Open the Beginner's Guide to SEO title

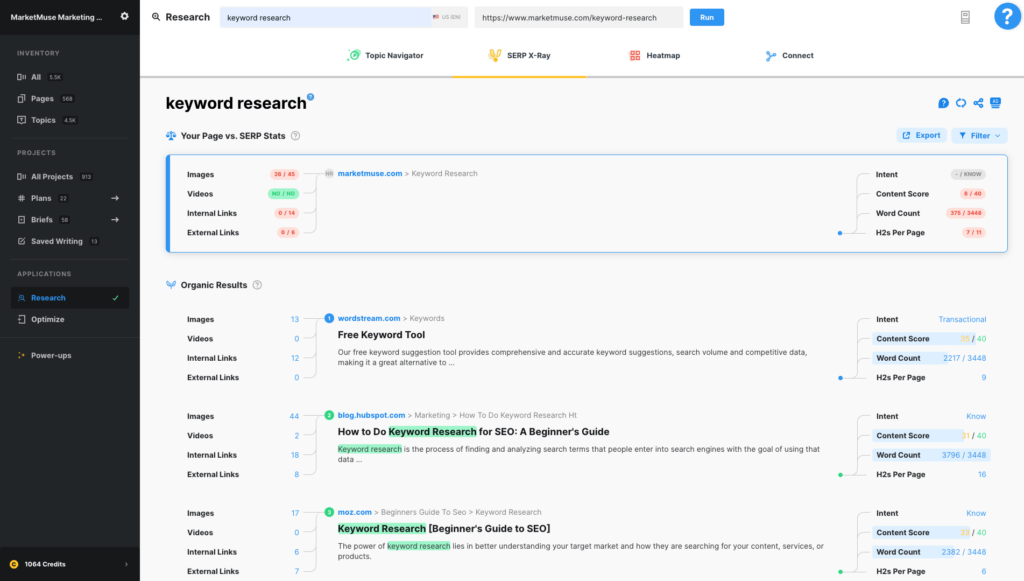(x=444, y=529)
